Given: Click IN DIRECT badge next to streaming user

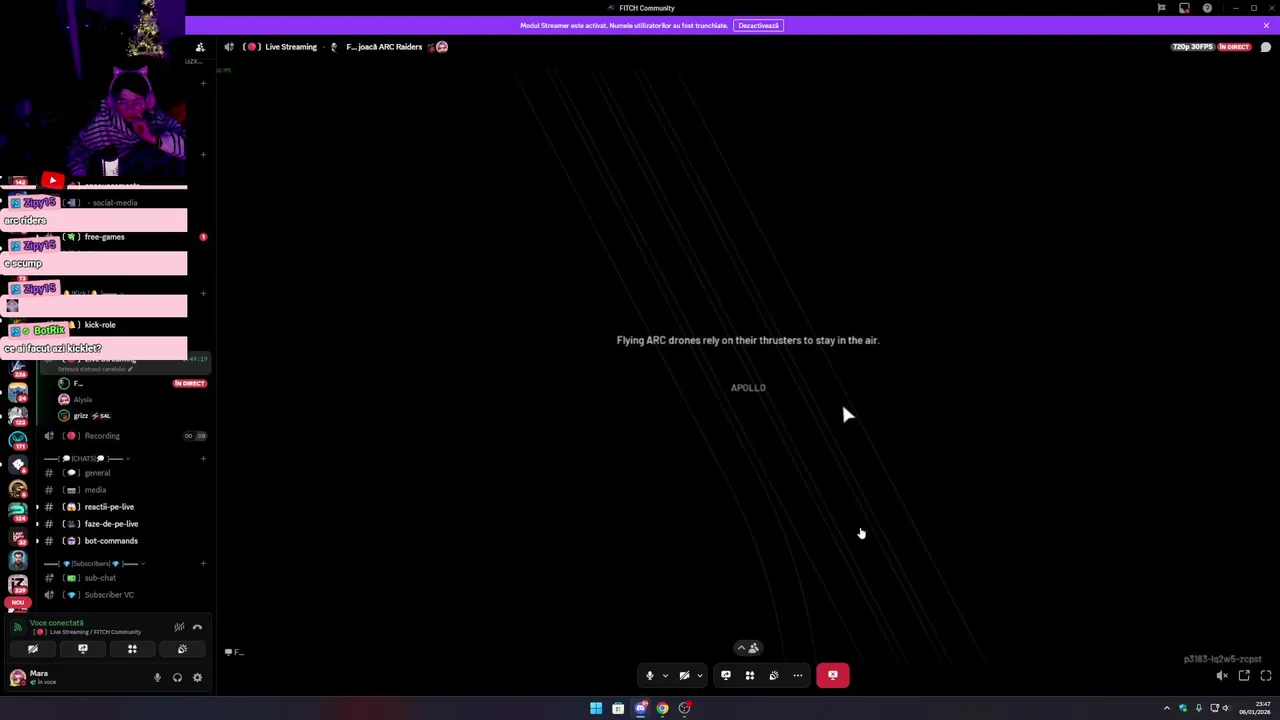Looking at the screenshot, I should [x=189, y=383].
